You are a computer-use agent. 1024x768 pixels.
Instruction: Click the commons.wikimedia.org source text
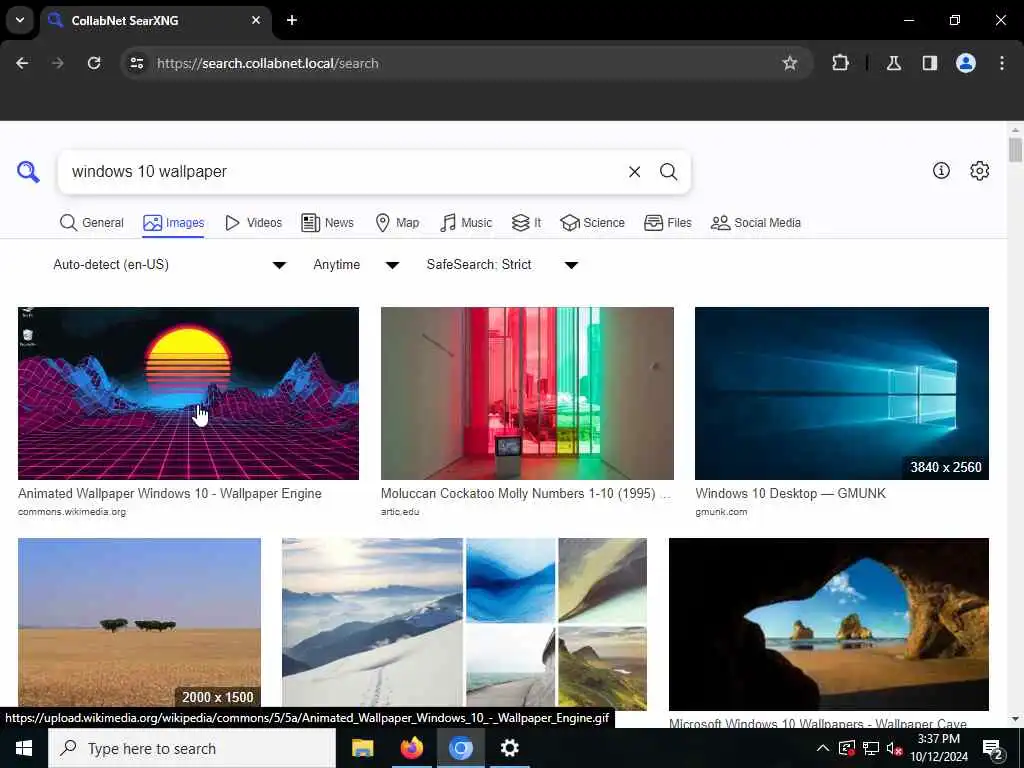72,512
